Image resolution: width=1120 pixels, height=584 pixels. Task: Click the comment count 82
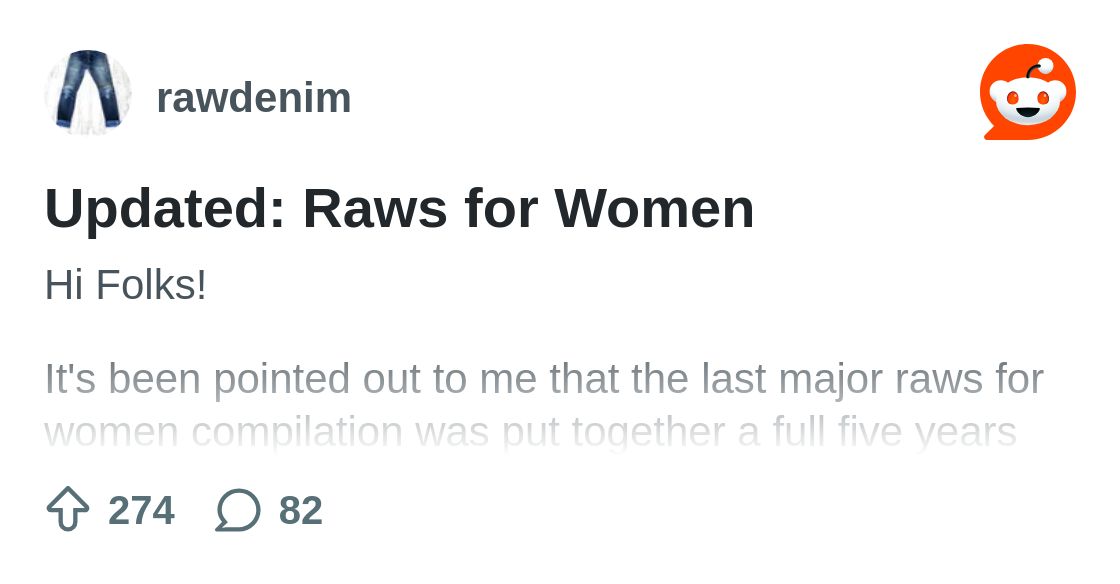point(301,510)
